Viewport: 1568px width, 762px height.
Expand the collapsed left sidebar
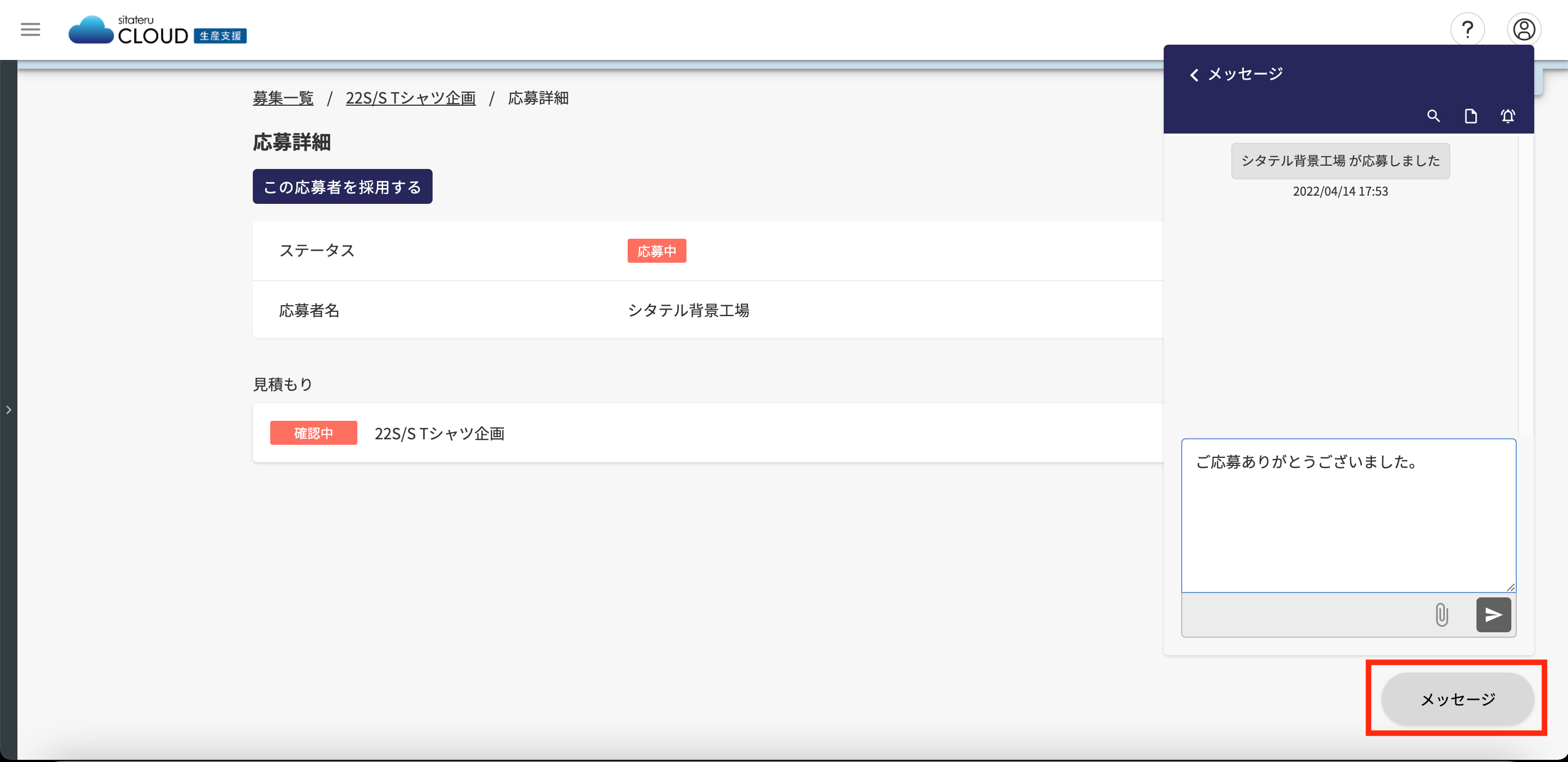pyautogui.click(x=9, y=410)
